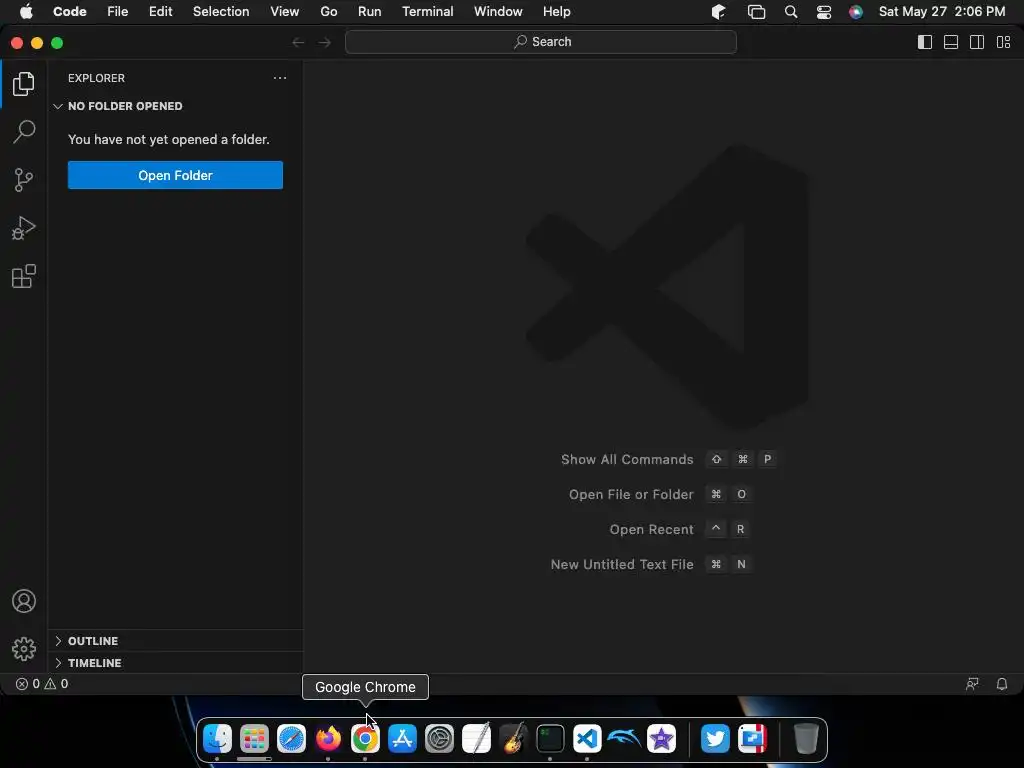Viewport: 1024px width, 768px height.
Task: Expand the OUTLINE section
Action: 175,641
